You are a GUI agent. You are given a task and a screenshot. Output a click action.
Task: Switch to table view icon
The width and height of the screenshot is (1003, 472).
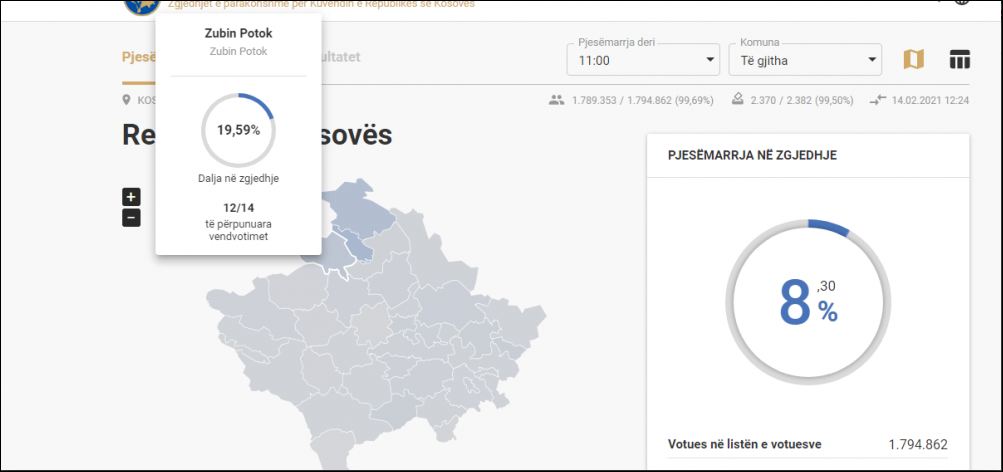(959, 60)
